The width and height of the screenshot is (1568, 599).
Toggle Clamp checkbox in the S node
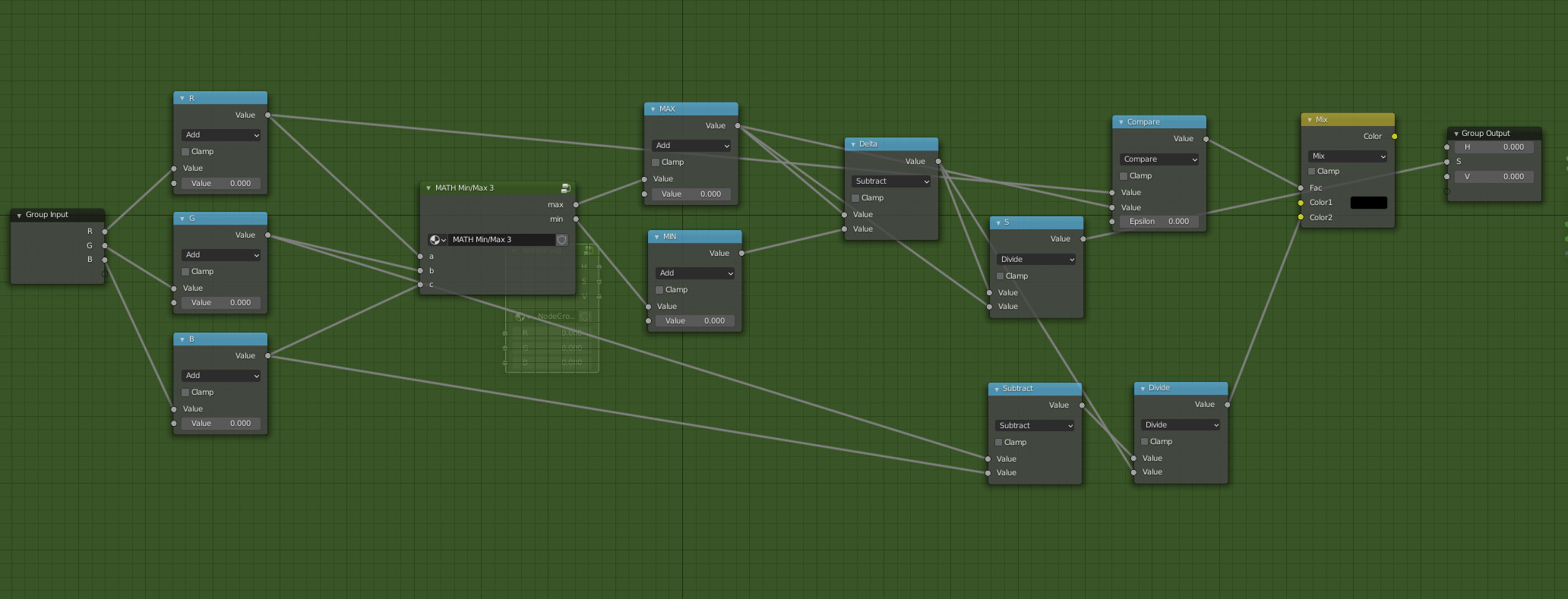pyautogui.click(x=1001, y=276)
